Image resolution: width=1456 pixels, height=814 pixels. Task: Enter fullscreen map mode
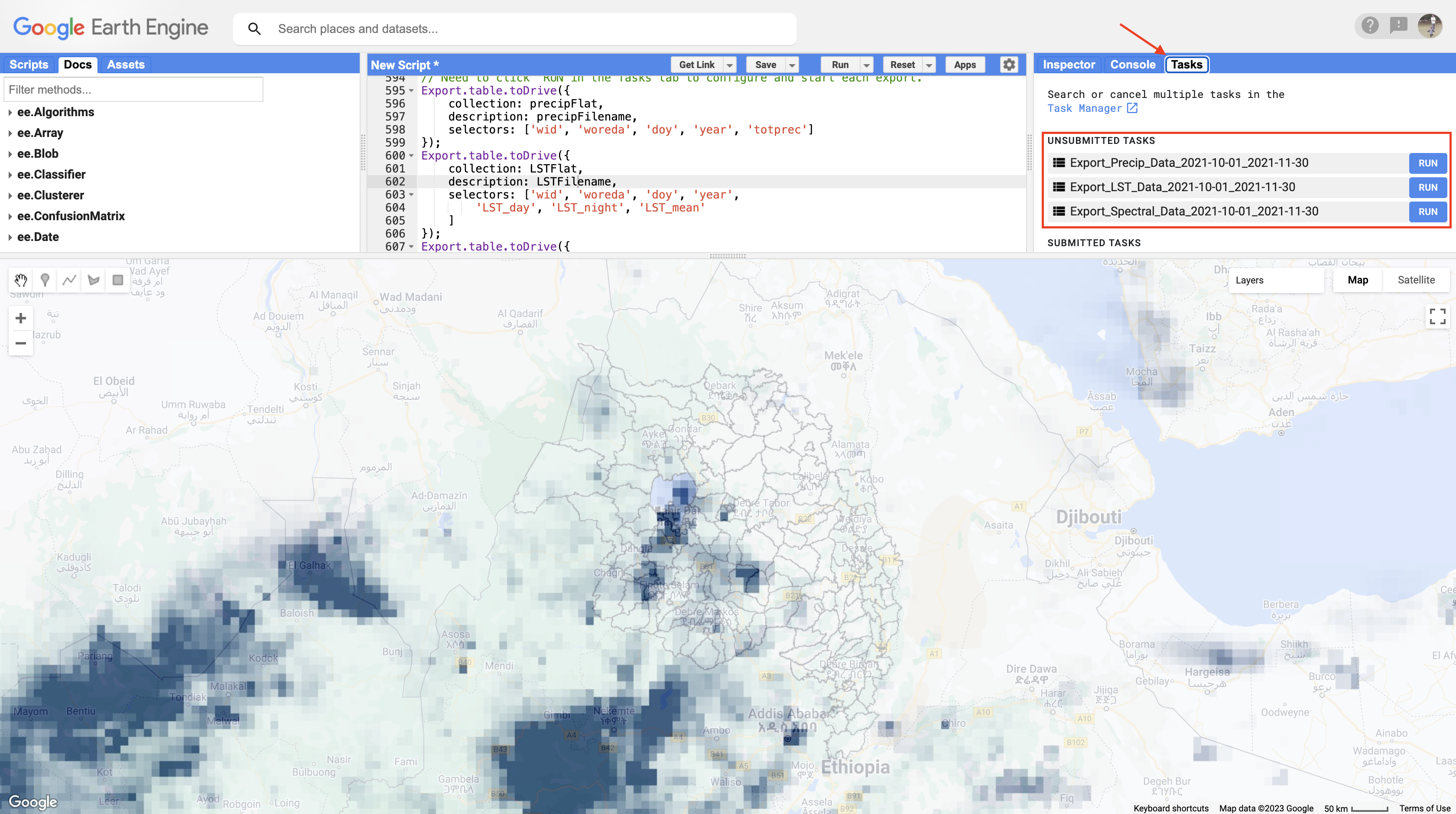coord(1437,316)
